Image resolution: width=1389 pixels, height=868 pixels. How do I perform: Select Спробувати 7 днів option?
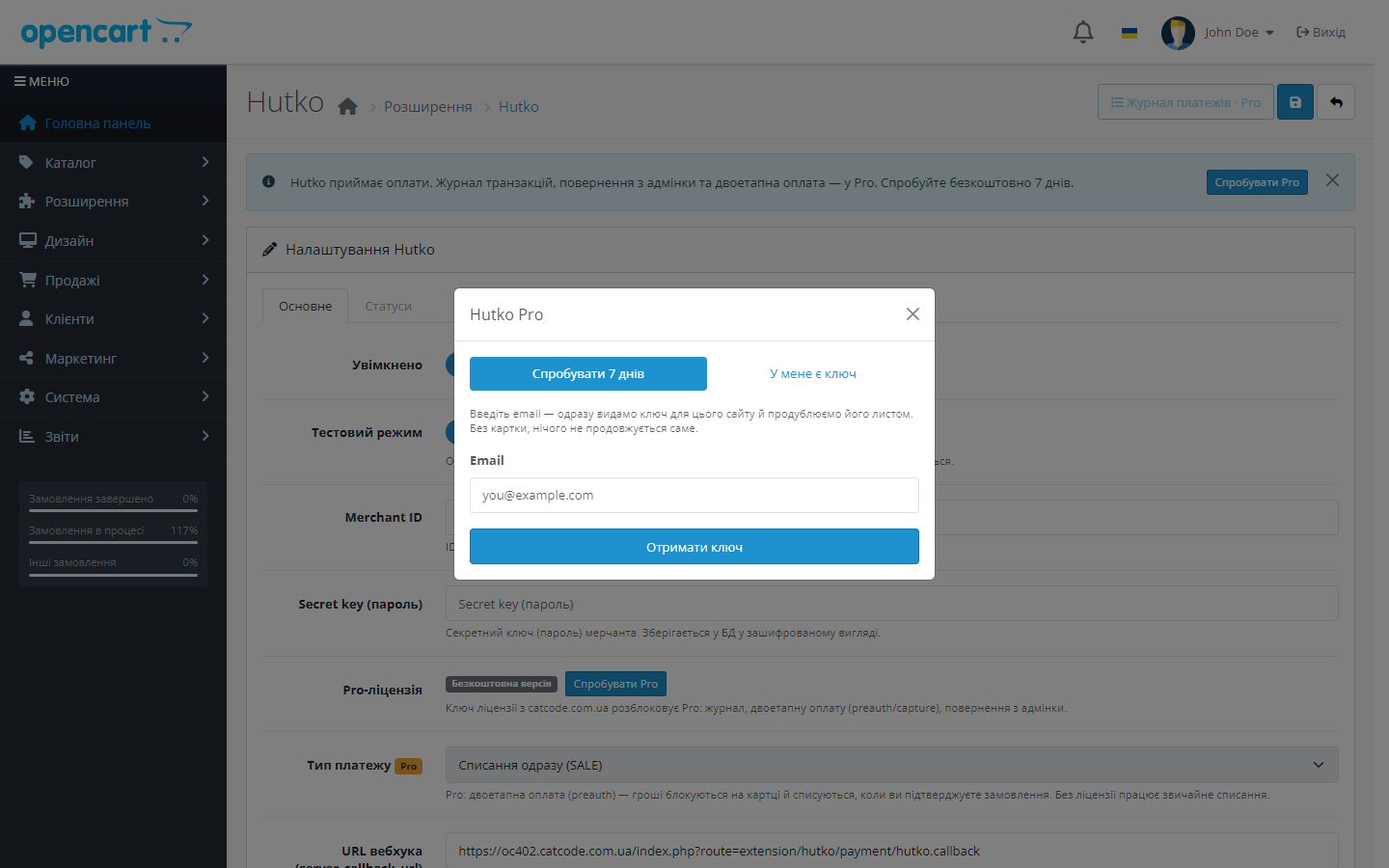point(588,373)
